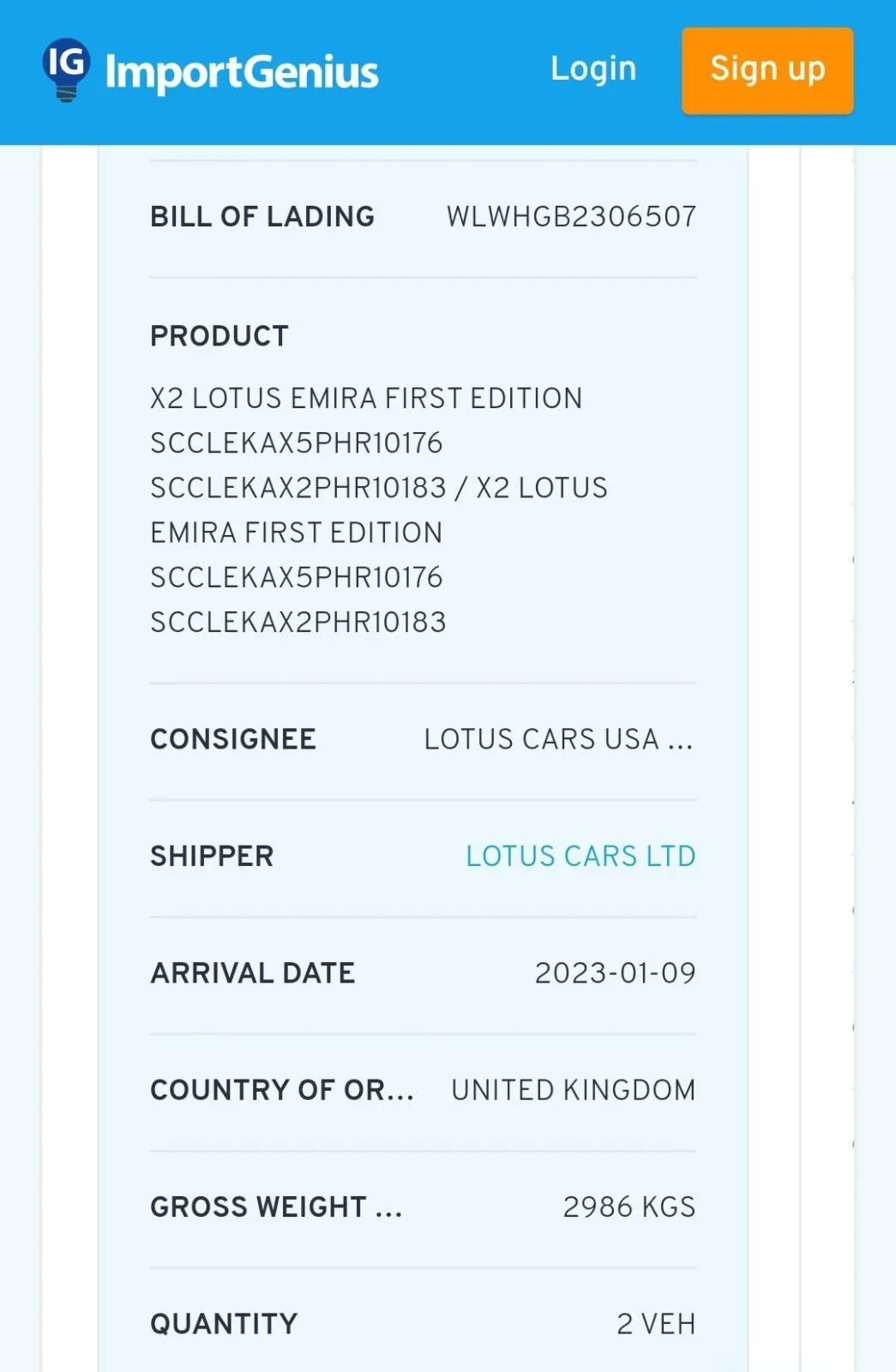
Task: Expand the truncated COUNTRY OF OR... label
Action: click(282, 1090)
